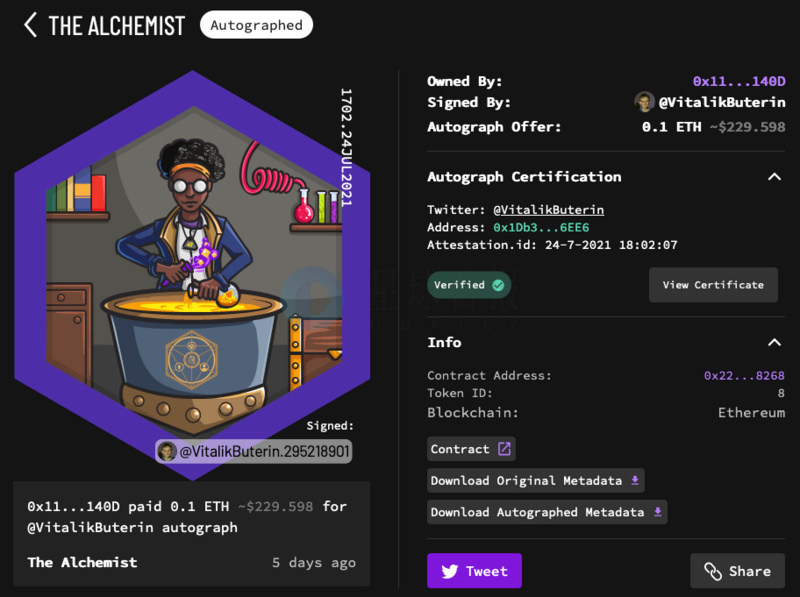Click the Alchemist hexagon artwork
Viewport: 800px width, 597px height.
(192, 276)
